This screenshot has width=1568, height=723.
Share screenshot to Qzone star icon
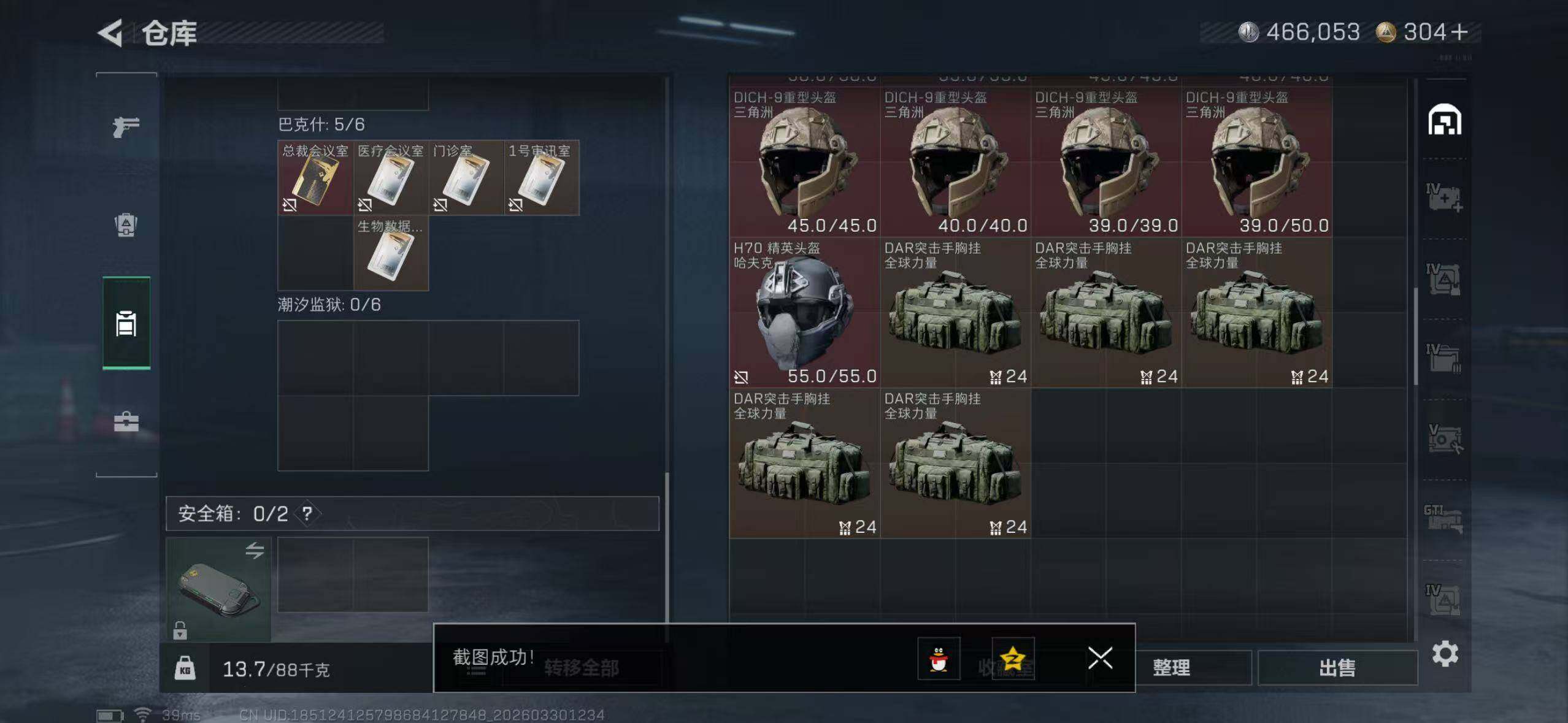[1013, 659]
